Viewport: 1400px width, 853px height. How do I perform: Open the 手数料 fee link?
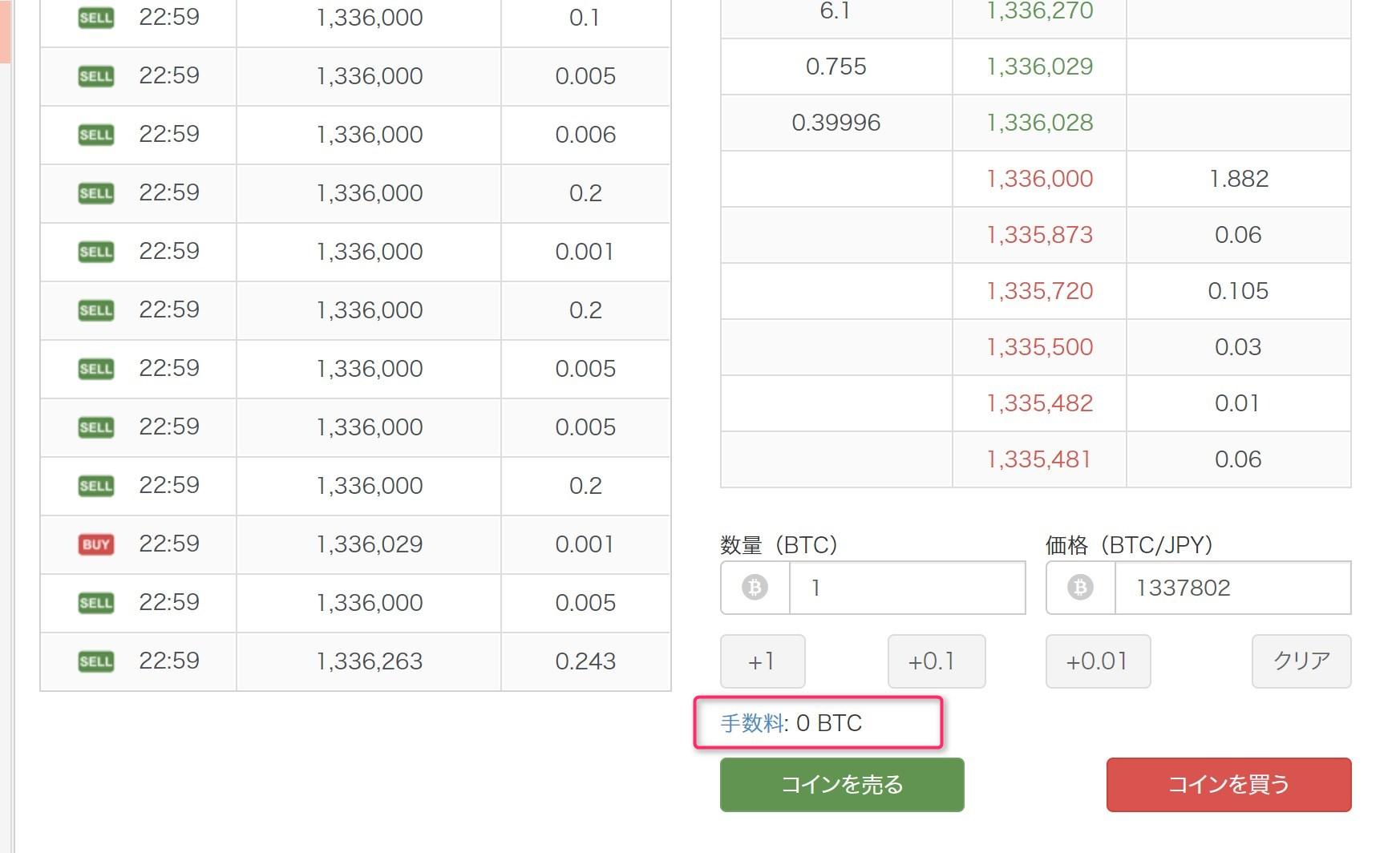tap(752, 723)
